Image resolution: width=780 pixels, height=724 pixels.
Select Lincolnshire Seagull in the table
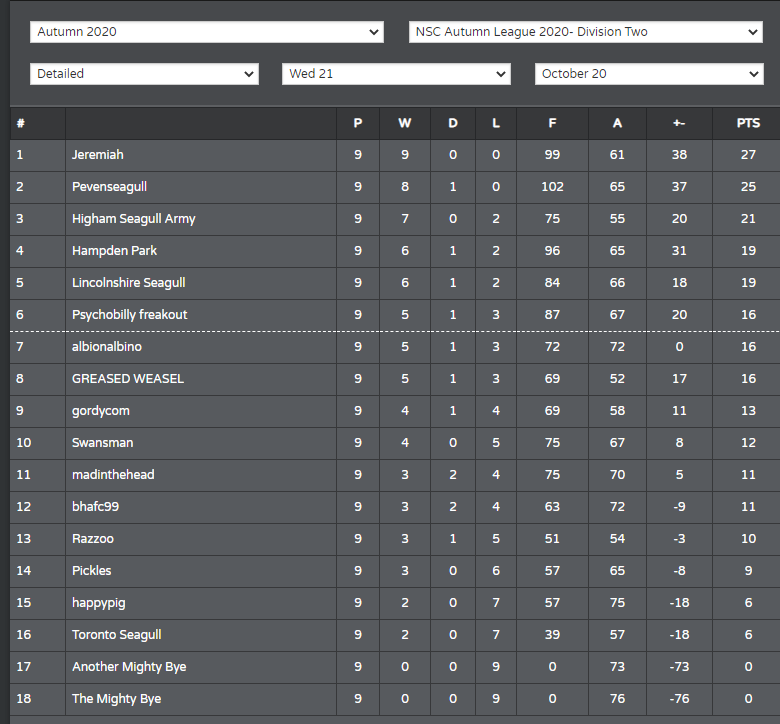pyautogui.click(x=129, y=283)
